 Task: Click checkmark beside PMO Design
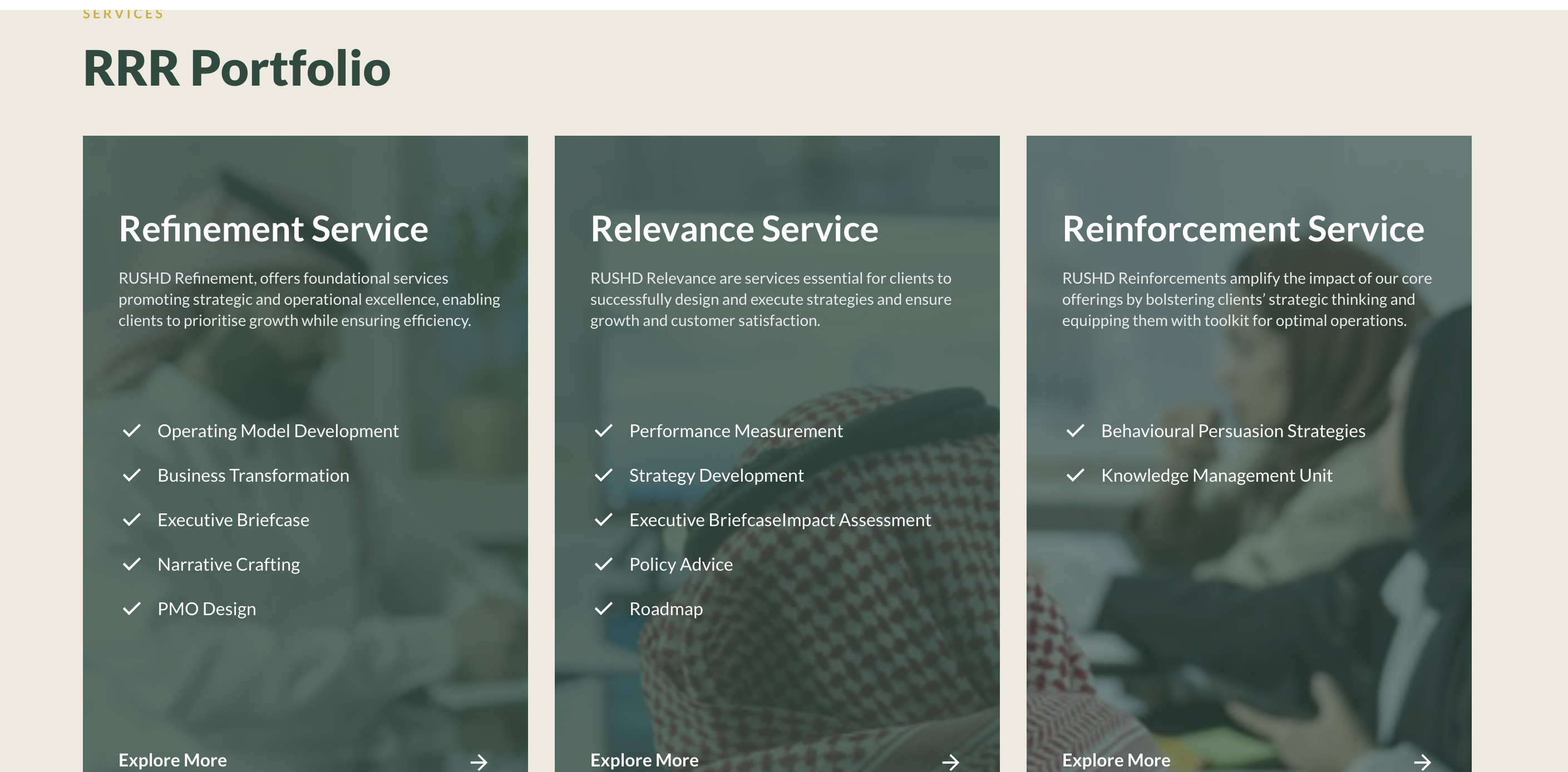point(131,608)
